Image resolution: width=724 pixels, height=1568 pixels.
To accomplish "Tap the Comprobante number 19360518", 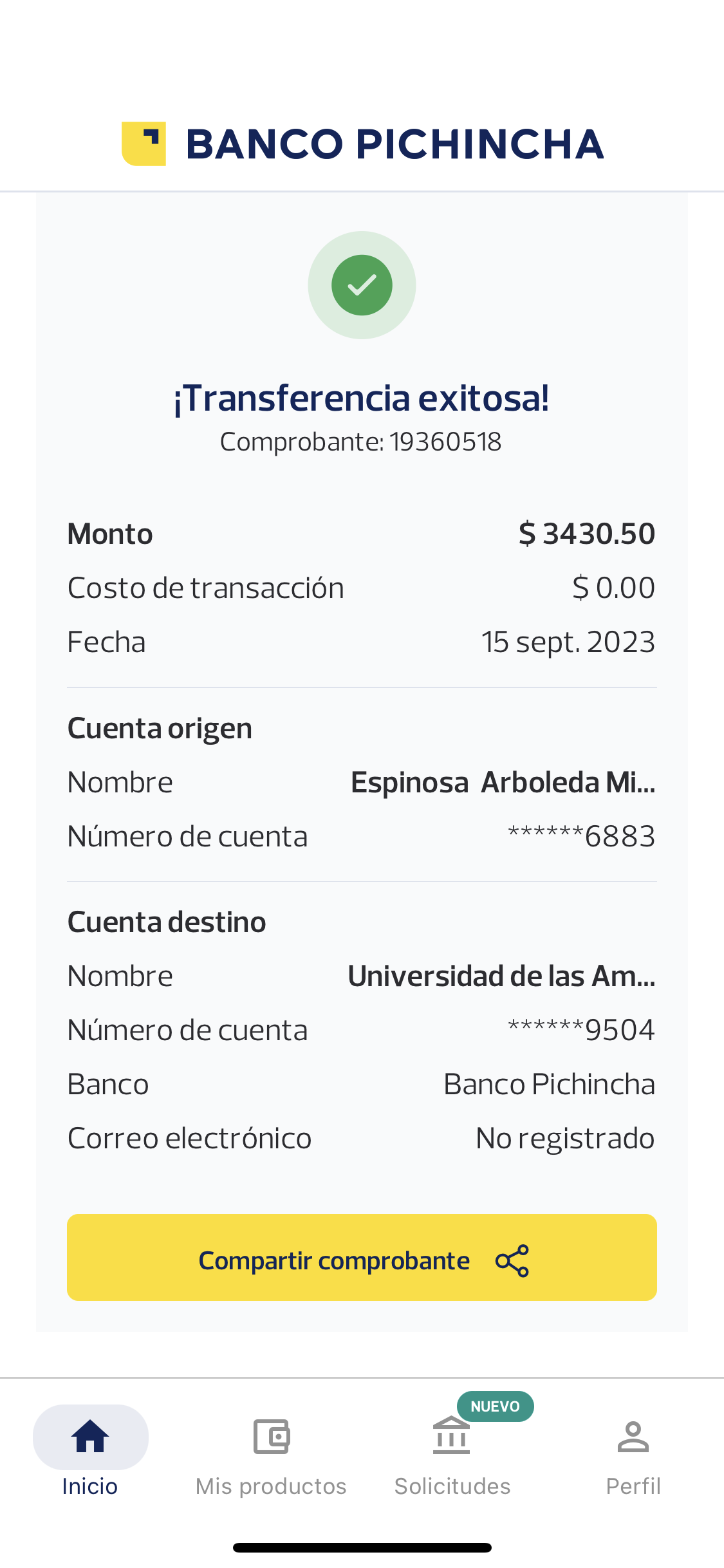I will [445, 442].
